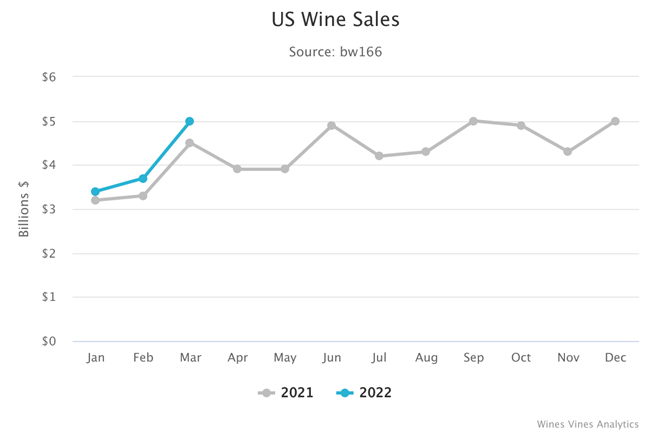Select the 2021 July data point
The width and height of the screenshot is (650, 433).
(379, 156)
